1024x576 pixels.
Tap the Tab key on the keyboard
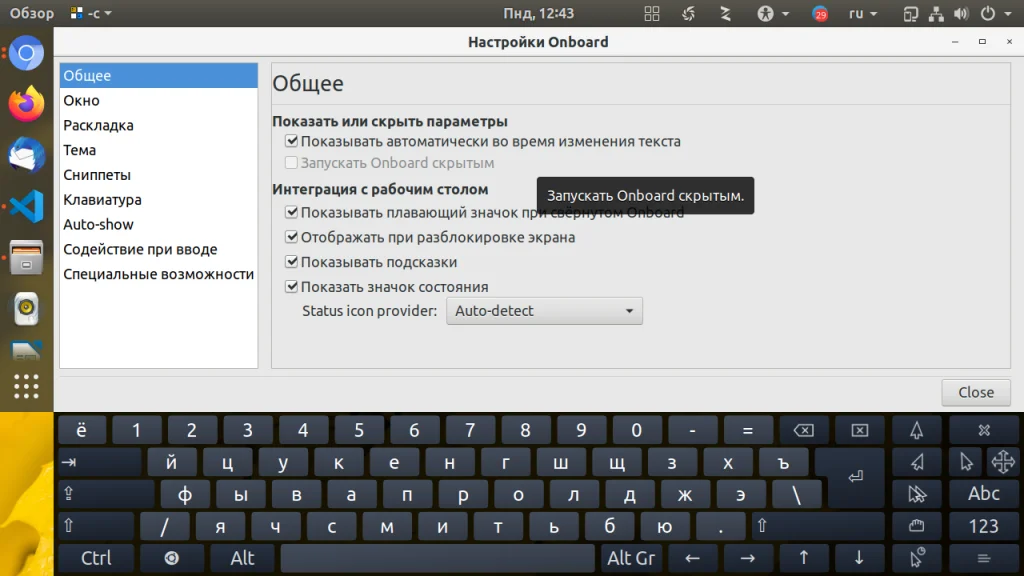pyautogui.click(x=99, y=462)
